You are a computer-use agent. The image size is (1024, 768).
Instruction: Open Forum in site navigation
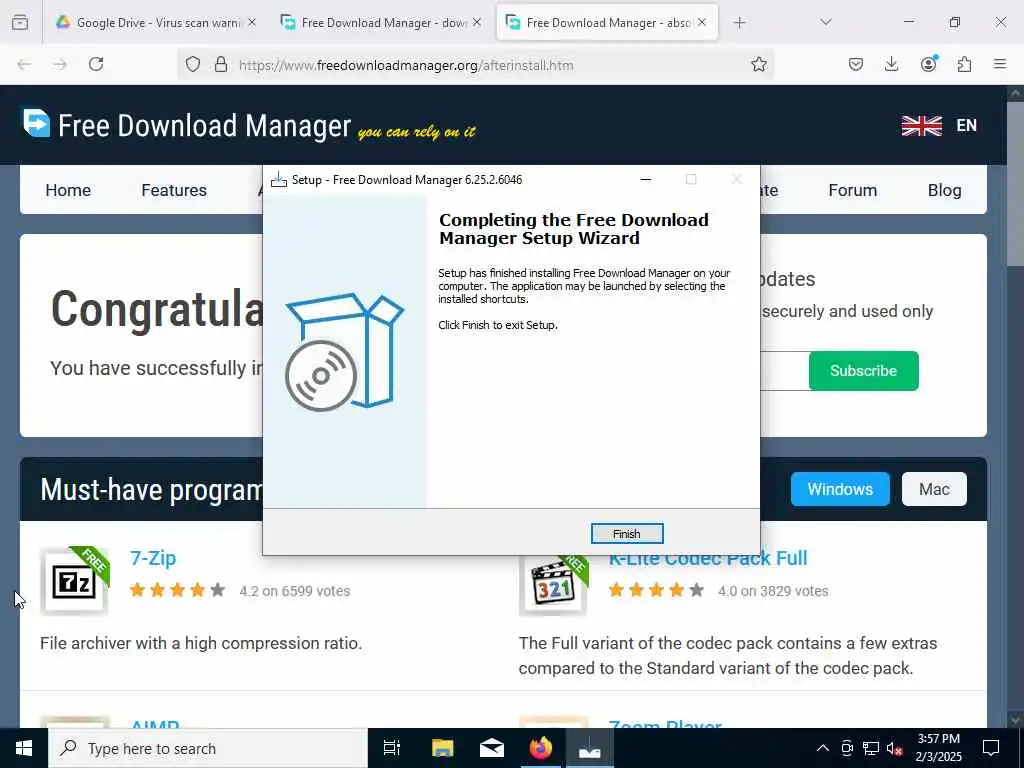tap(852, 190)
